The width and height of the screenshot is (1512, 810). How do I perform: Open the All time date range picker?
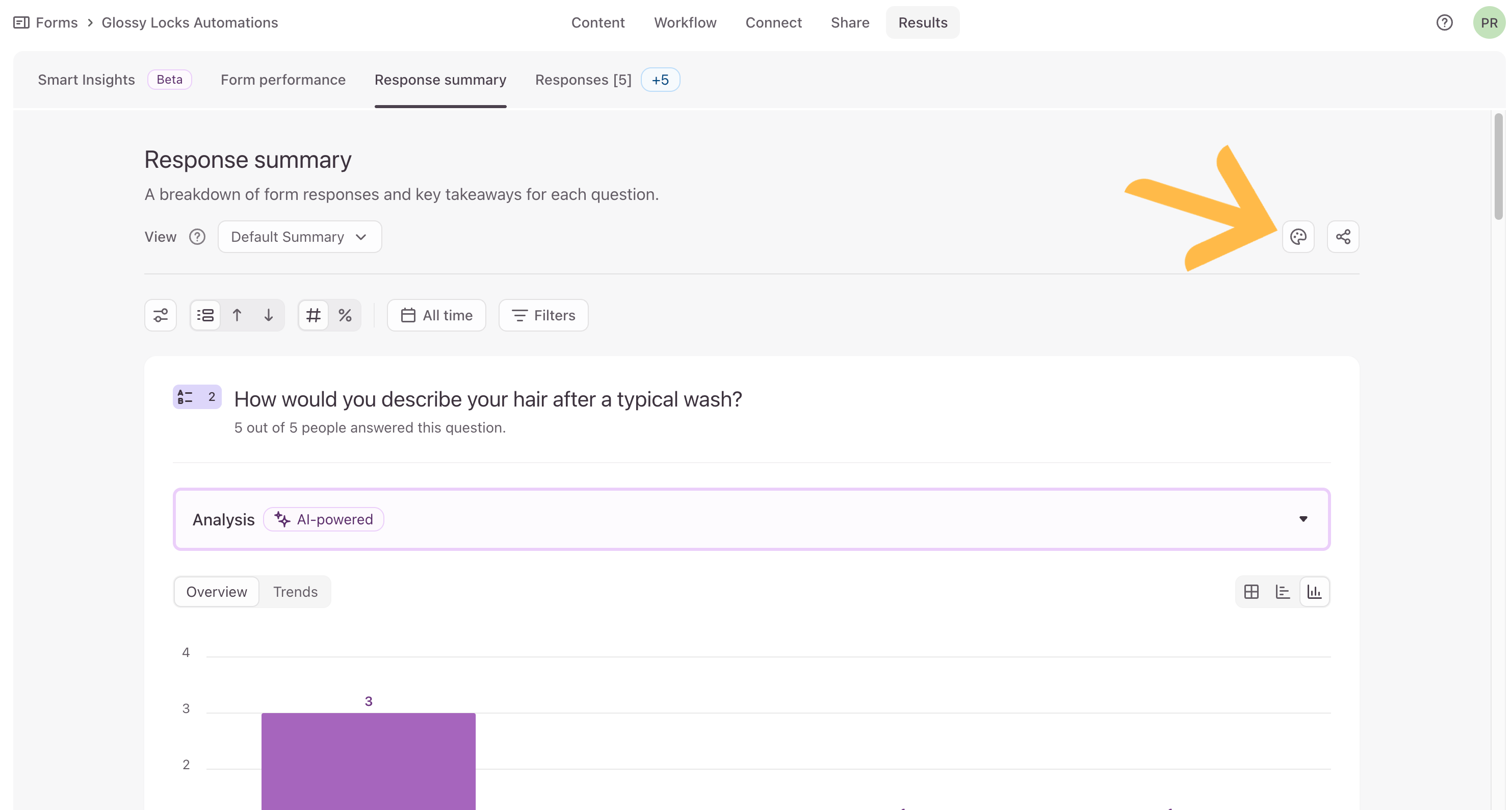coord(437,315)
